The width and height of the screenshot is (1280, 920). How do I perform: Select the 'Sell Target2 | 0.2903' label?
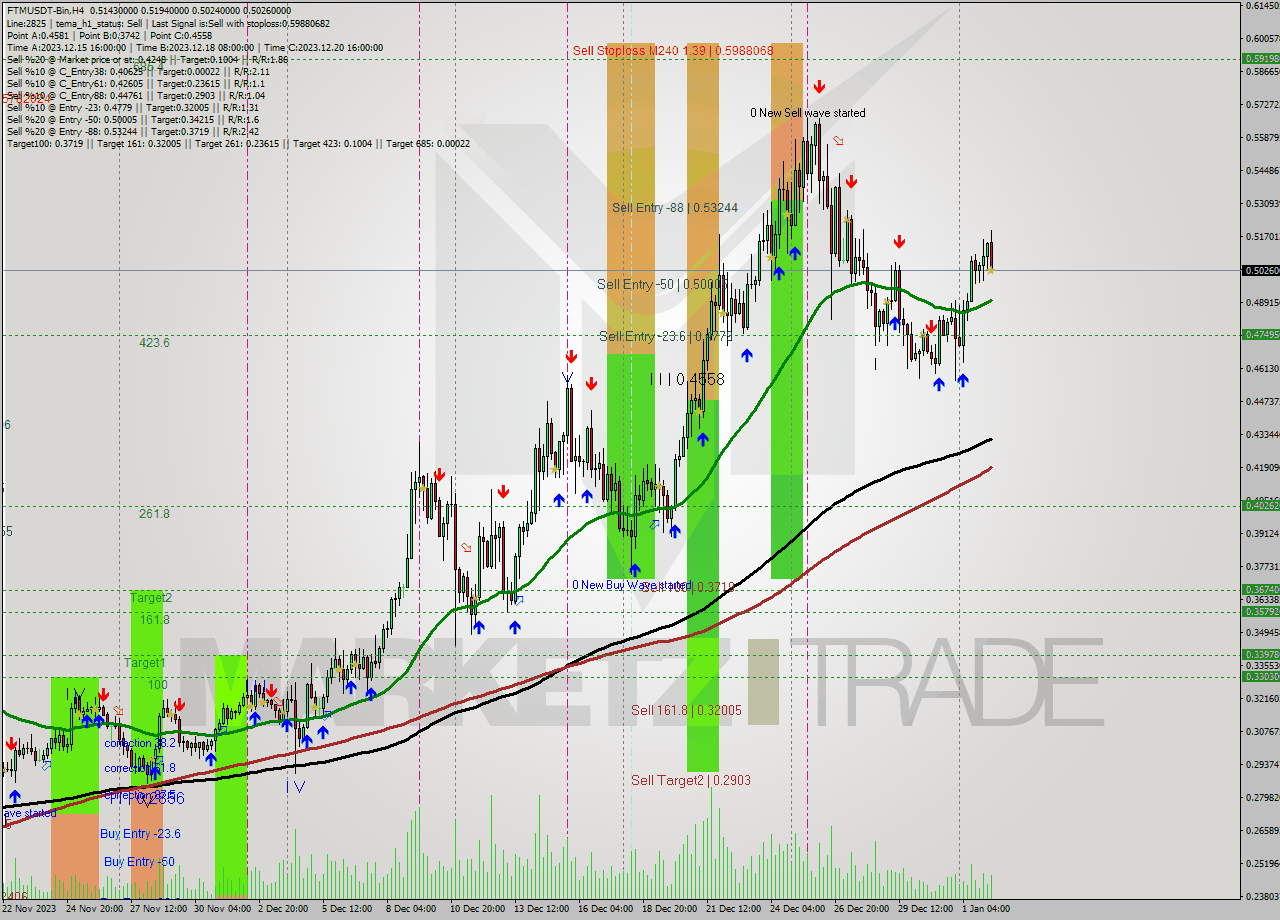tap(691, 780)
